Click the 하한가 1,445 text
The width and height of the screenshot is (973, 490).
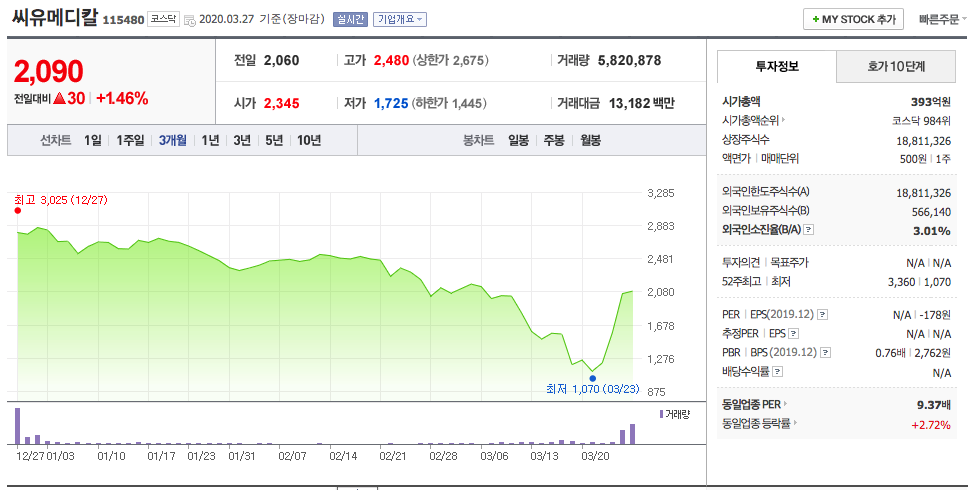[449, 103]
